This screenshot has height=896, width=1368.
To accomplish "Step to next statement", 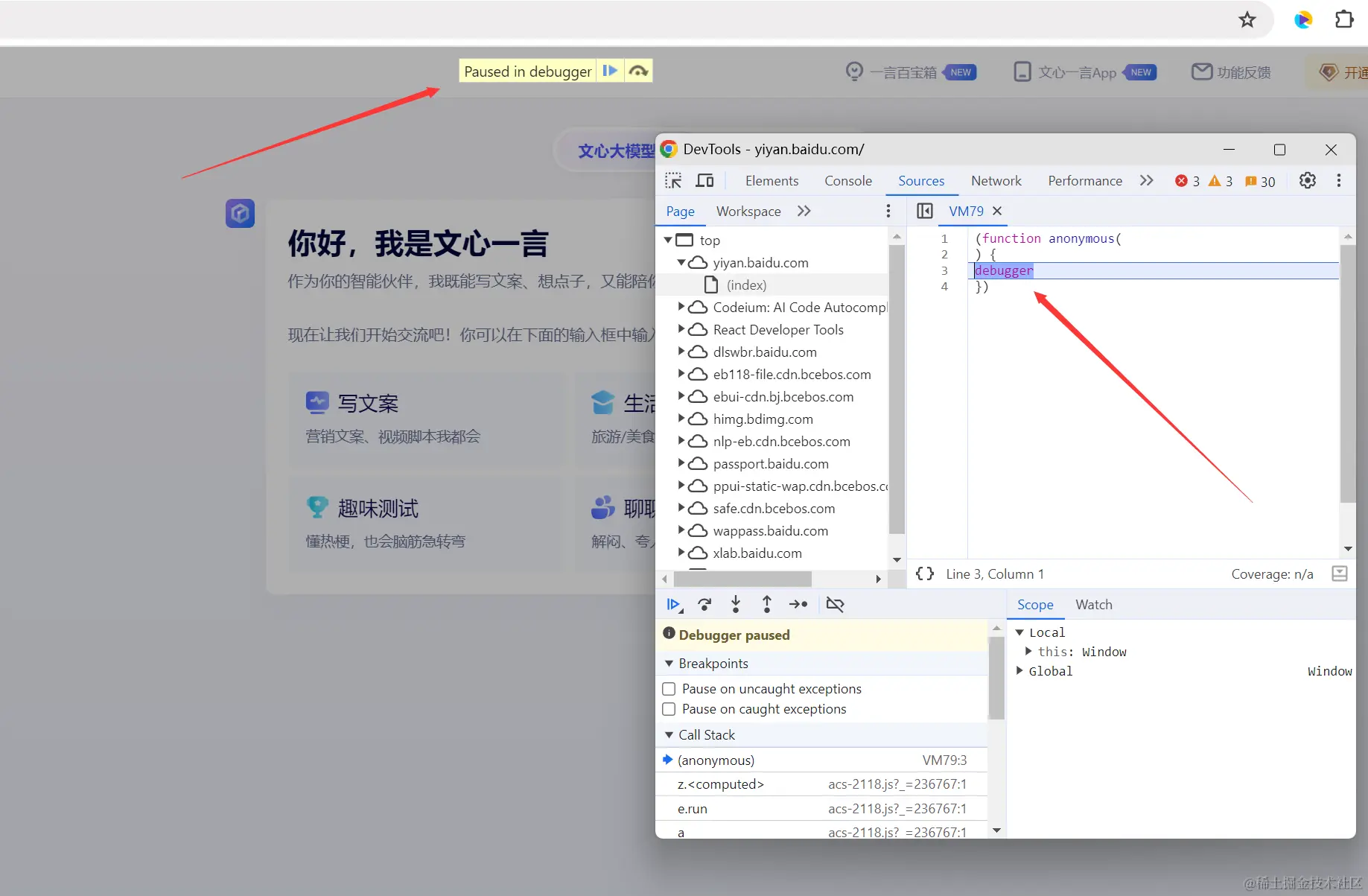I will [798, 604].
